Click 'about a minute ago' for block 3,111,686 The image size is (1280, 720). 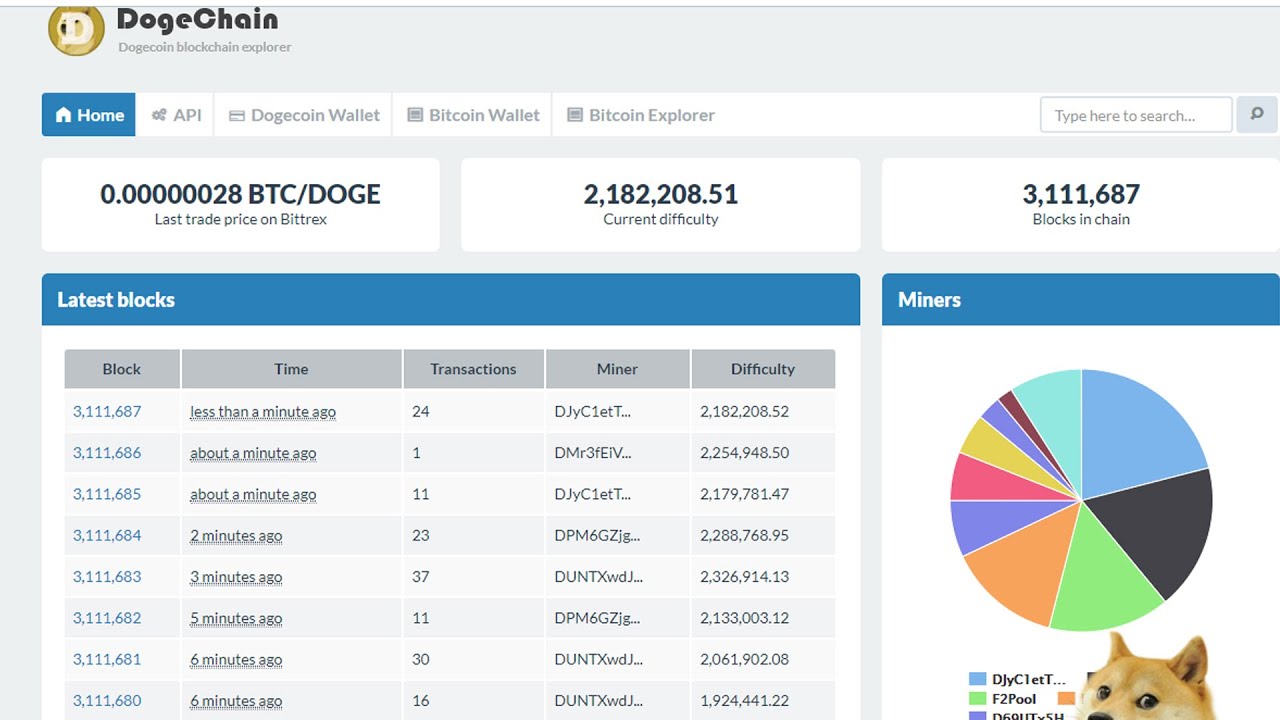tap(253, 452)
